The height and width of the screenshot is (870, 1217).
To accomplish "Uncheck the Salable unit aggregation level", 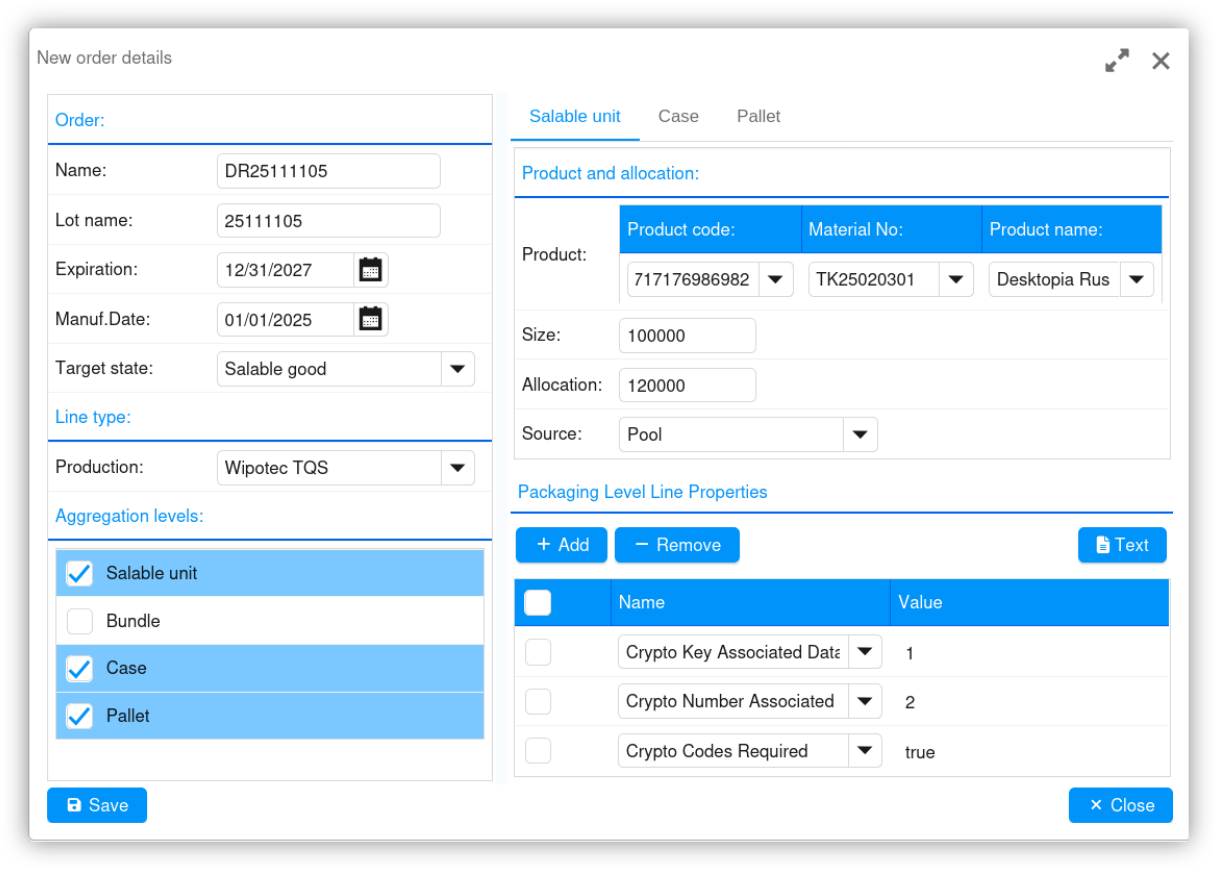I will point(79,573).
